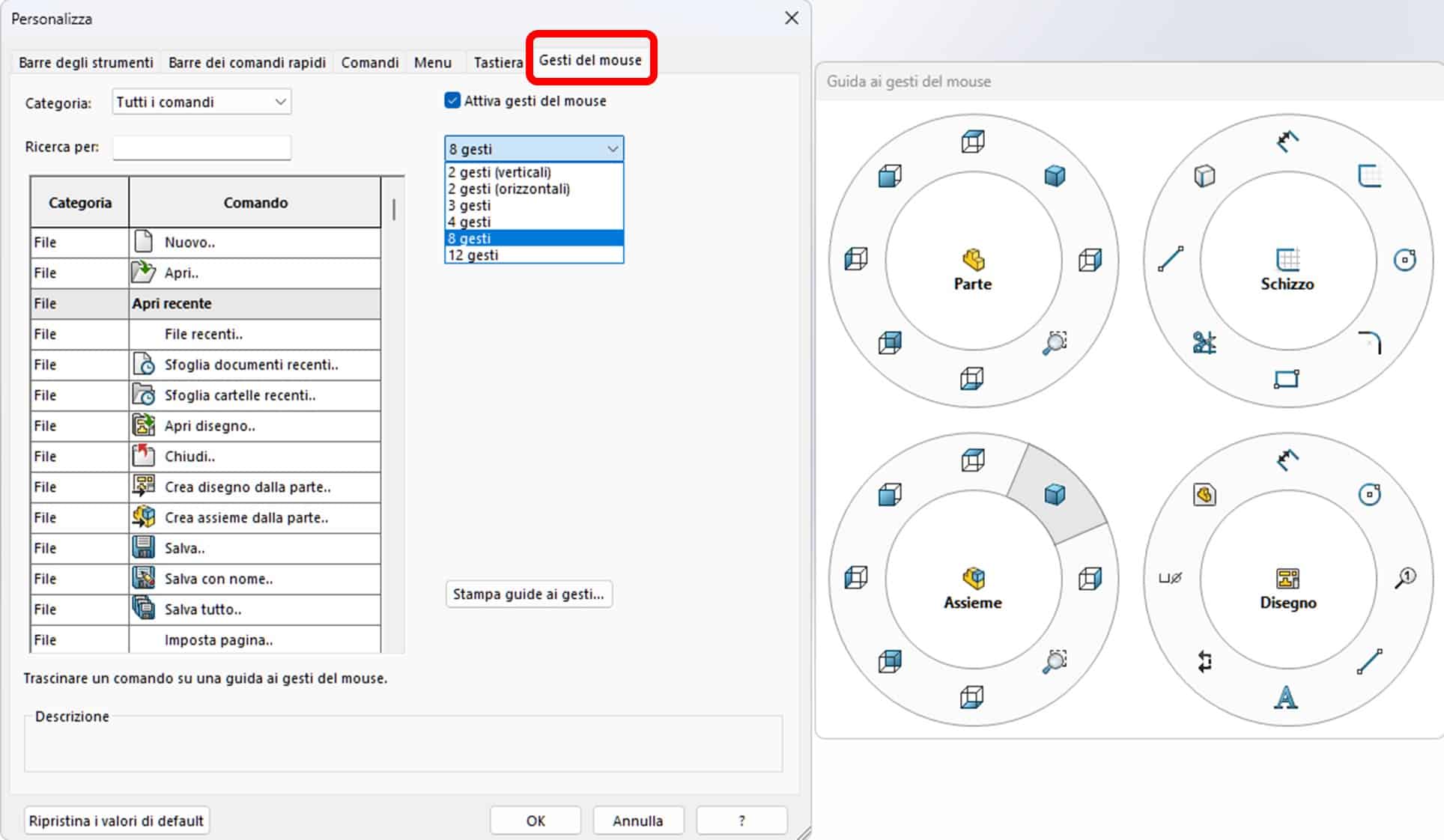Click the text note 'A' icon in Disegno wheel
Image resolution: width=1444 pixels, height=840 pixels.
pos(1286,697)
